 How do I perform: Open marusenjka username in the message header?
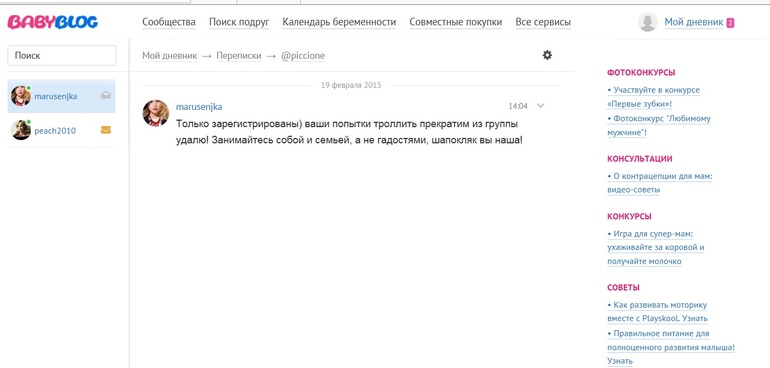pyautogui.click(x=199, y=107)
